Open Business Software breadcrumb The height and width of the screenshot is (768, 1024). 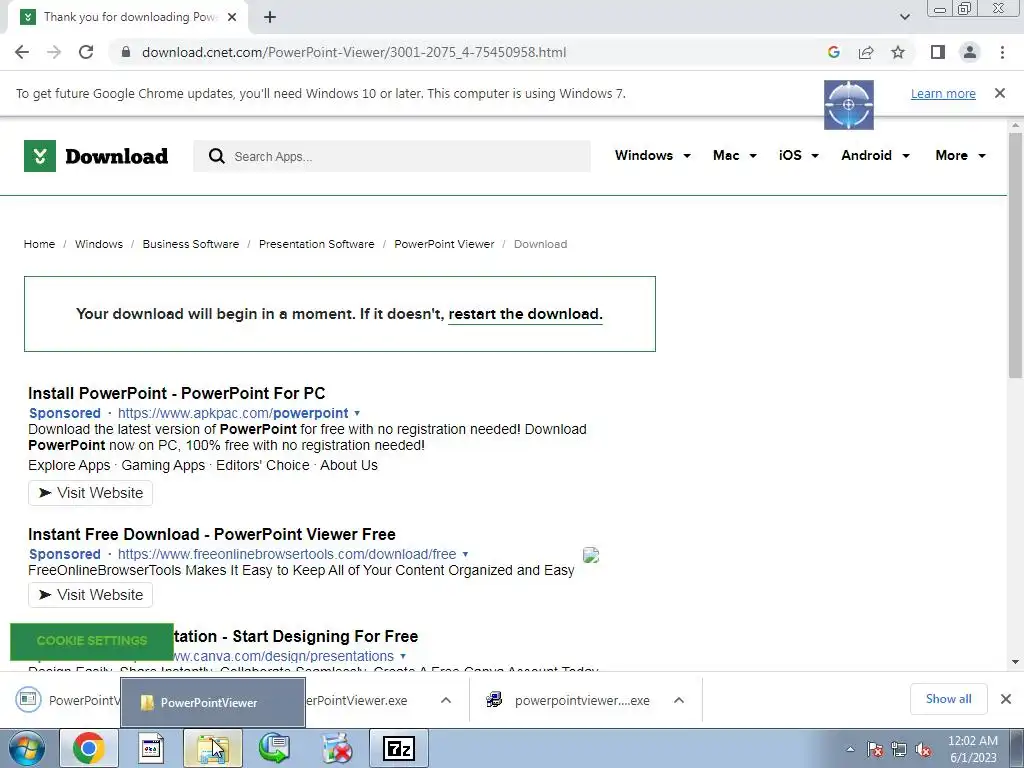pyautogui.click(x=191, y=244)
